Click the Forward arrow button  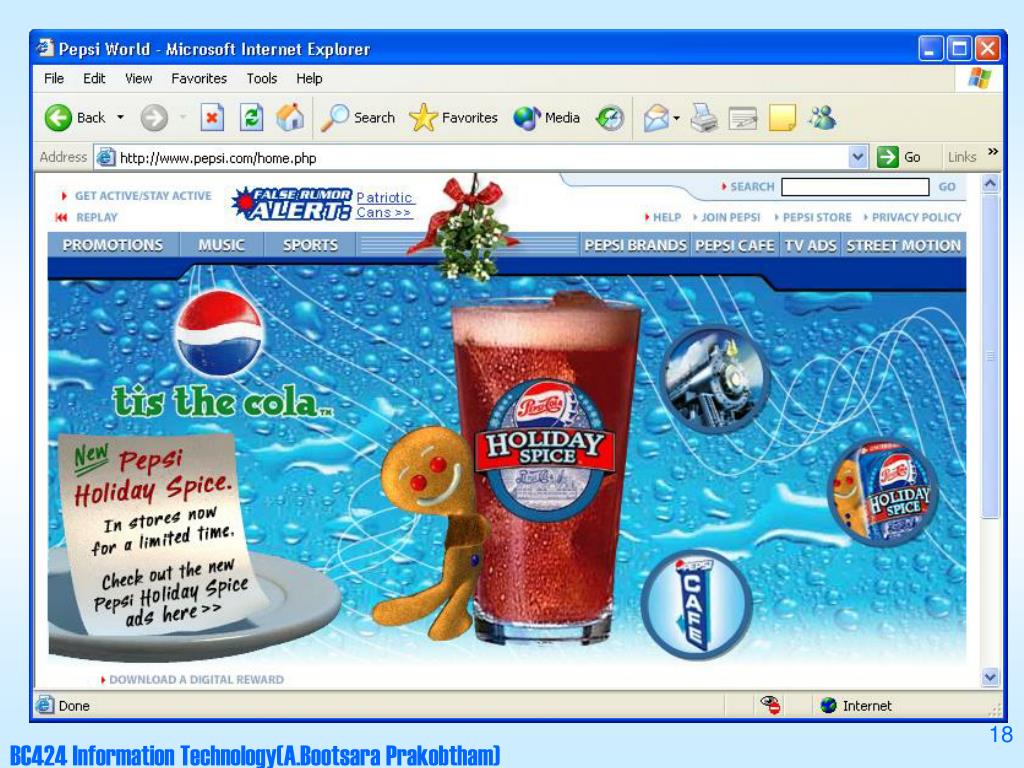point(154,118)
